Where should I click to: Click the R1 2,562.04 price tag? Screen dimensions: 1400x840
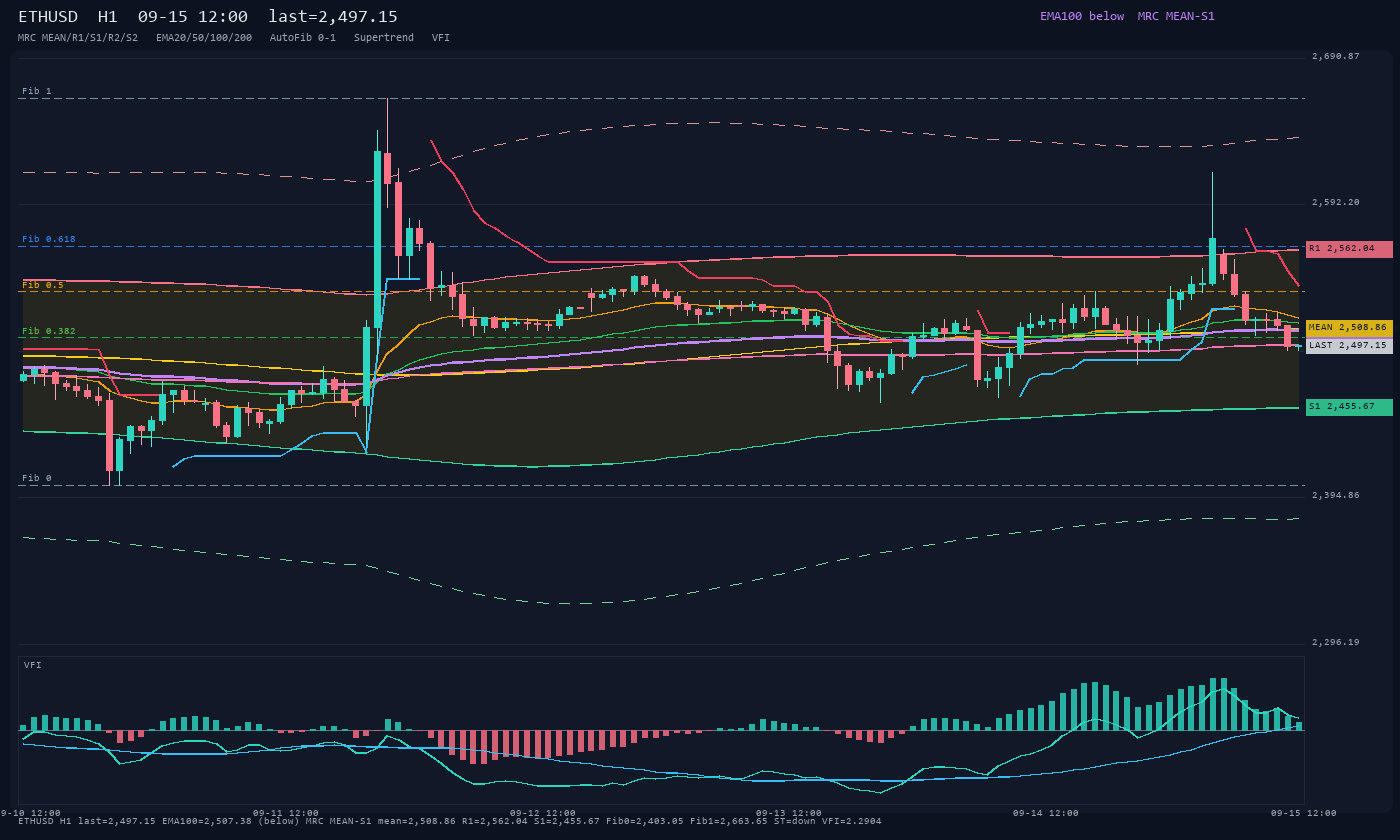(1349, 249)
